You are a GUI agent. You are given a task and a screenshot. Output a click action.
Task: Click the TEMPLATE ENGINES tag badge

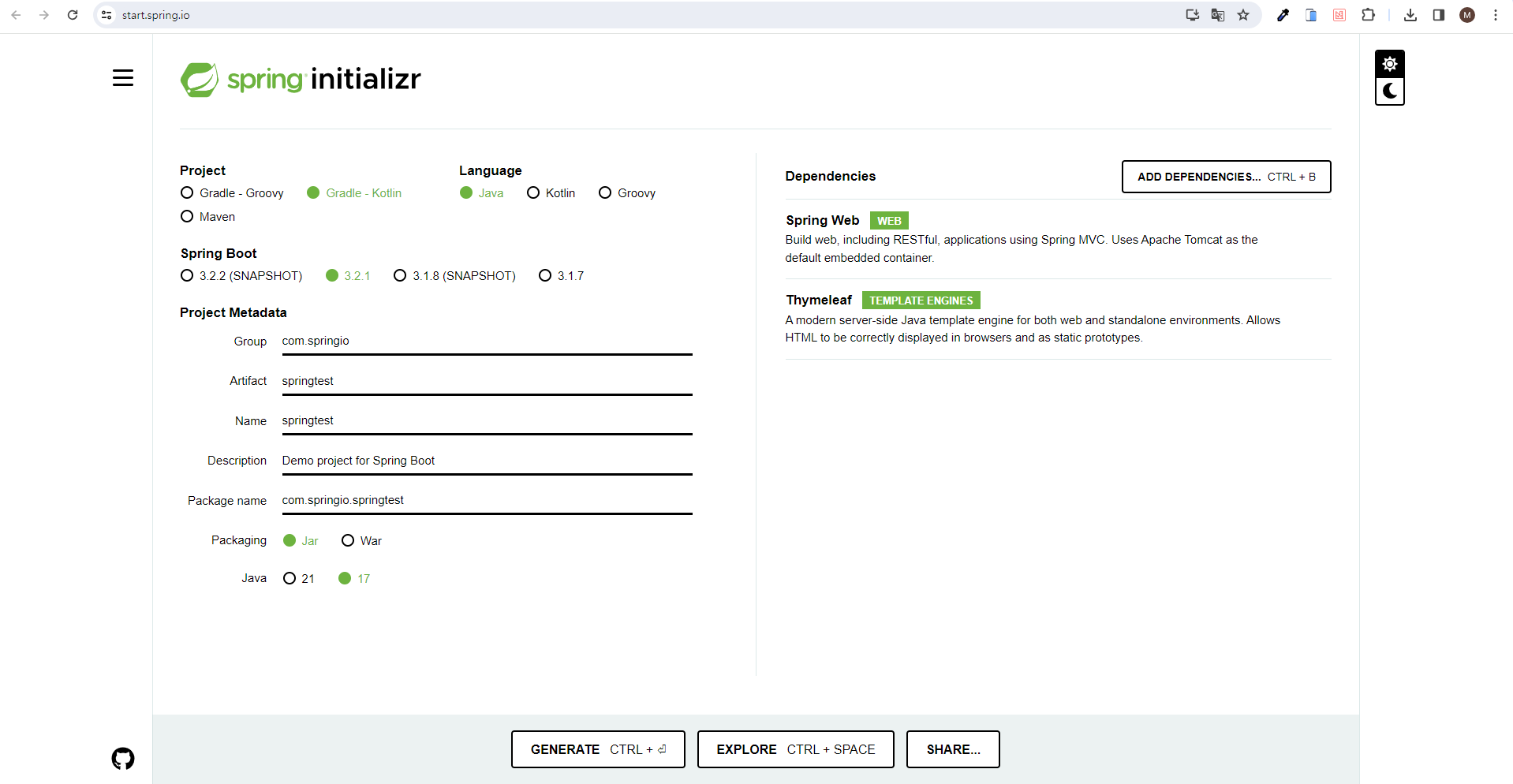point(921,301)
